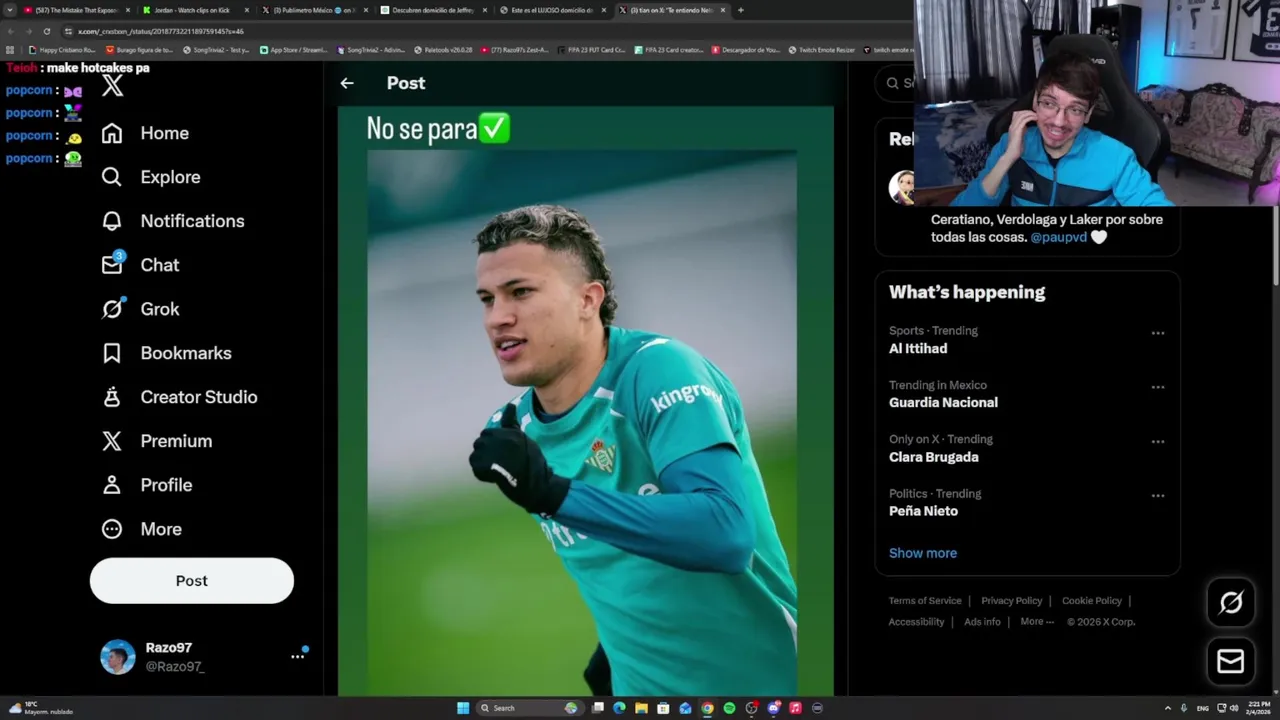The height and width of the screenshot is (720, 1280).
Task: Open Ads info footer link
Action: point(982,622)
